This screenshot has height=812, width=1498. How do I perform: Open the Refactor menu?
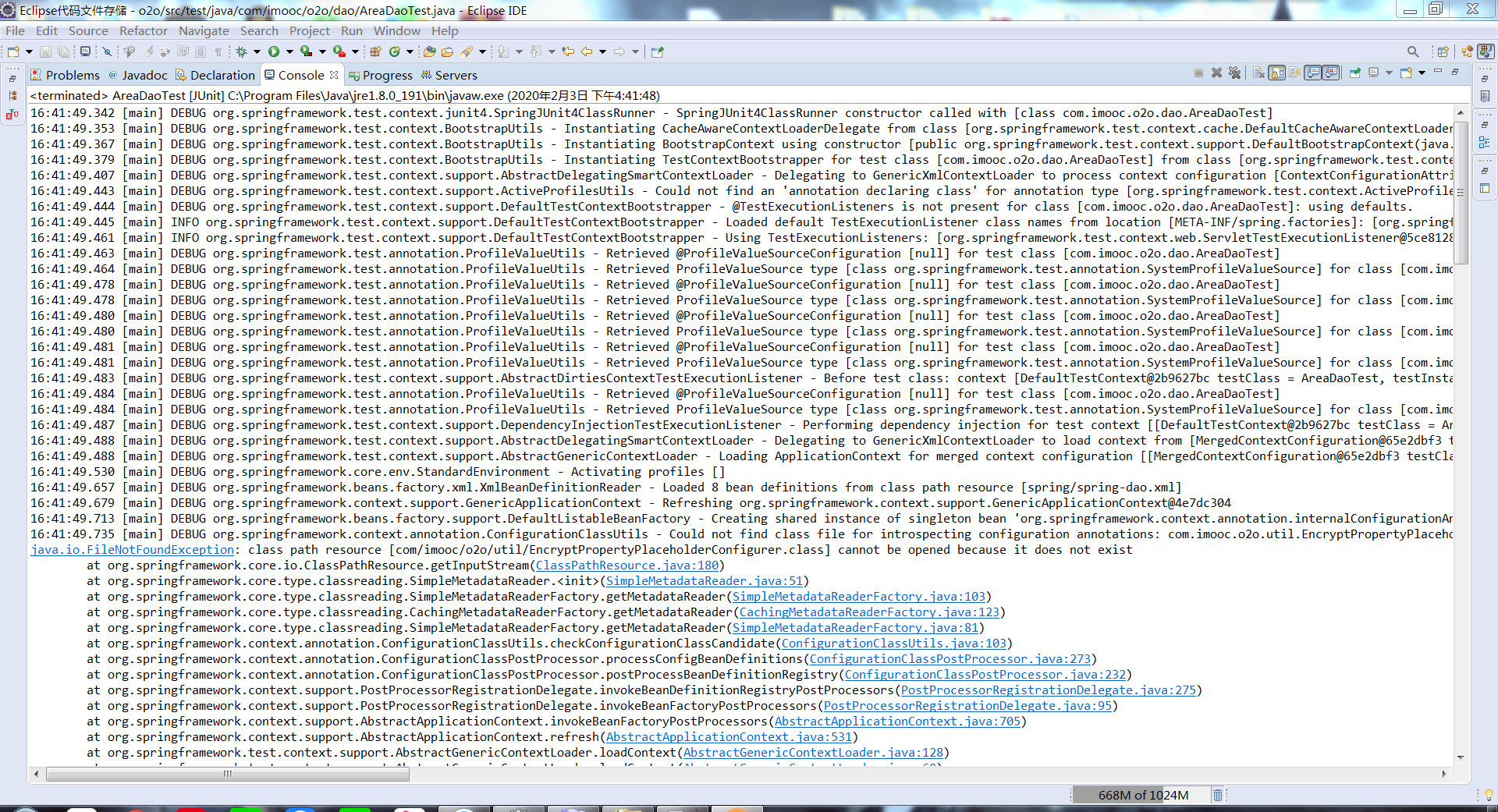point(144,31)
